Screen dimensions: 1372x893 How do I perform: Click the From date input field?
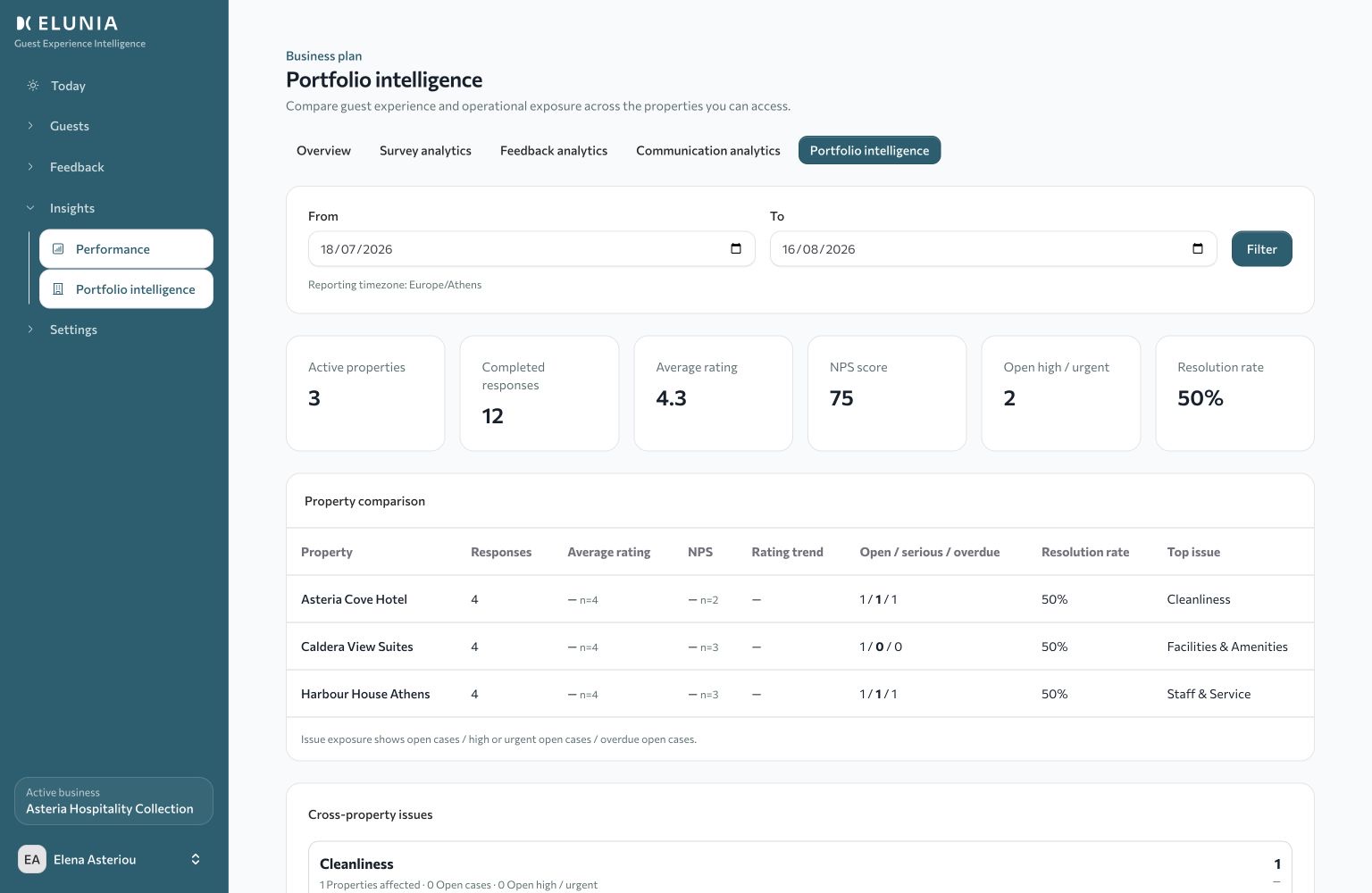(531, 249)
